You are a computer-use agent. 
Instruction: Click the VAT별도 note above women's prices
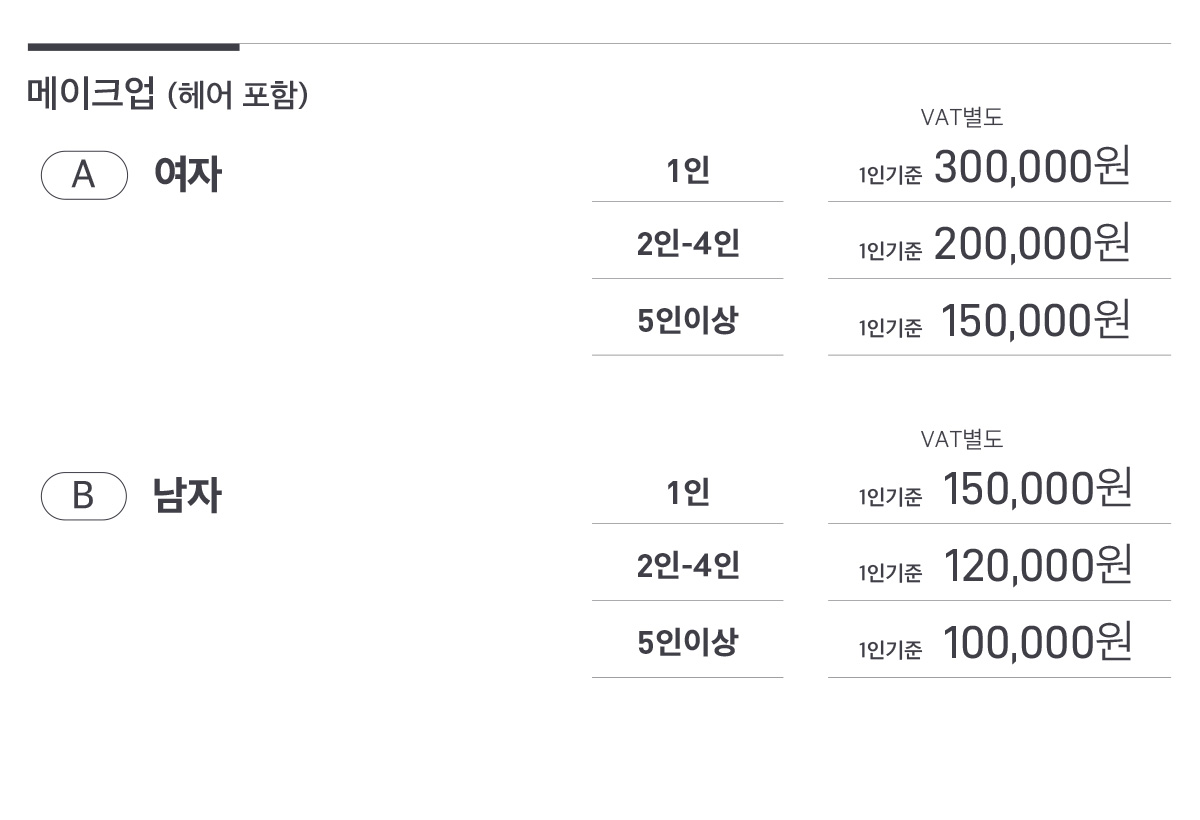(961, 118)
